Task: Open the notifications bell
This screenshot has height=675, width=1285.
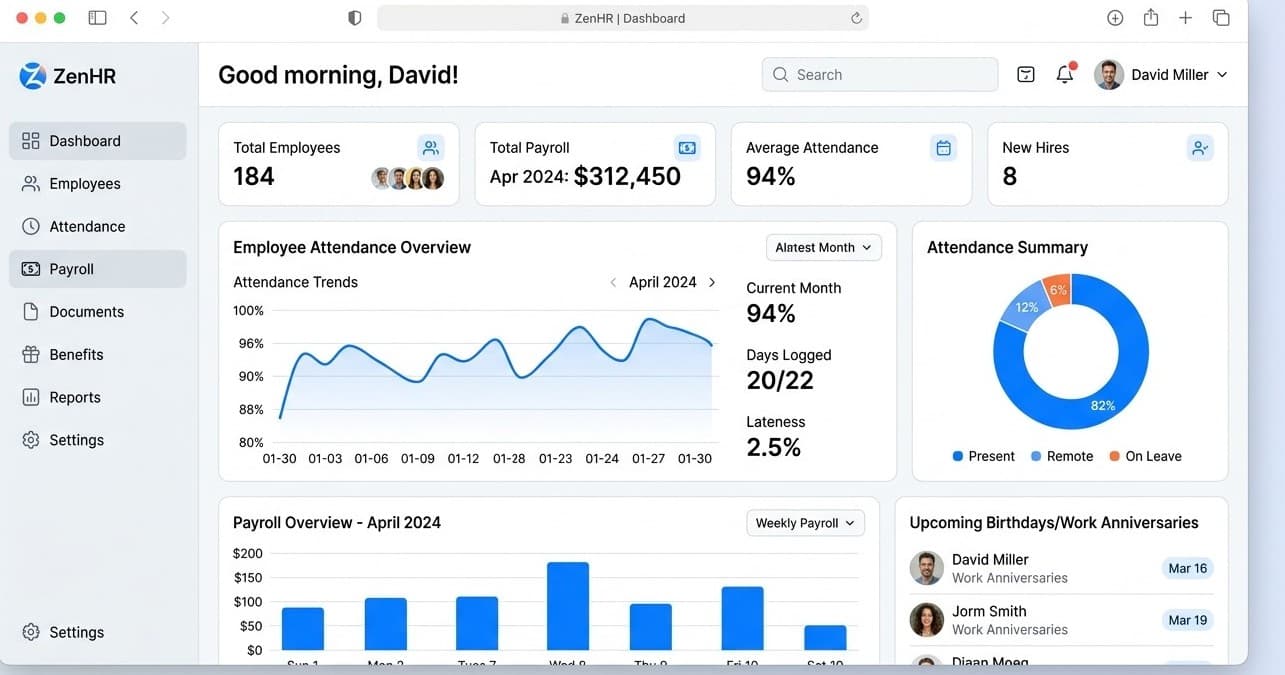Action: [1065, 75]
